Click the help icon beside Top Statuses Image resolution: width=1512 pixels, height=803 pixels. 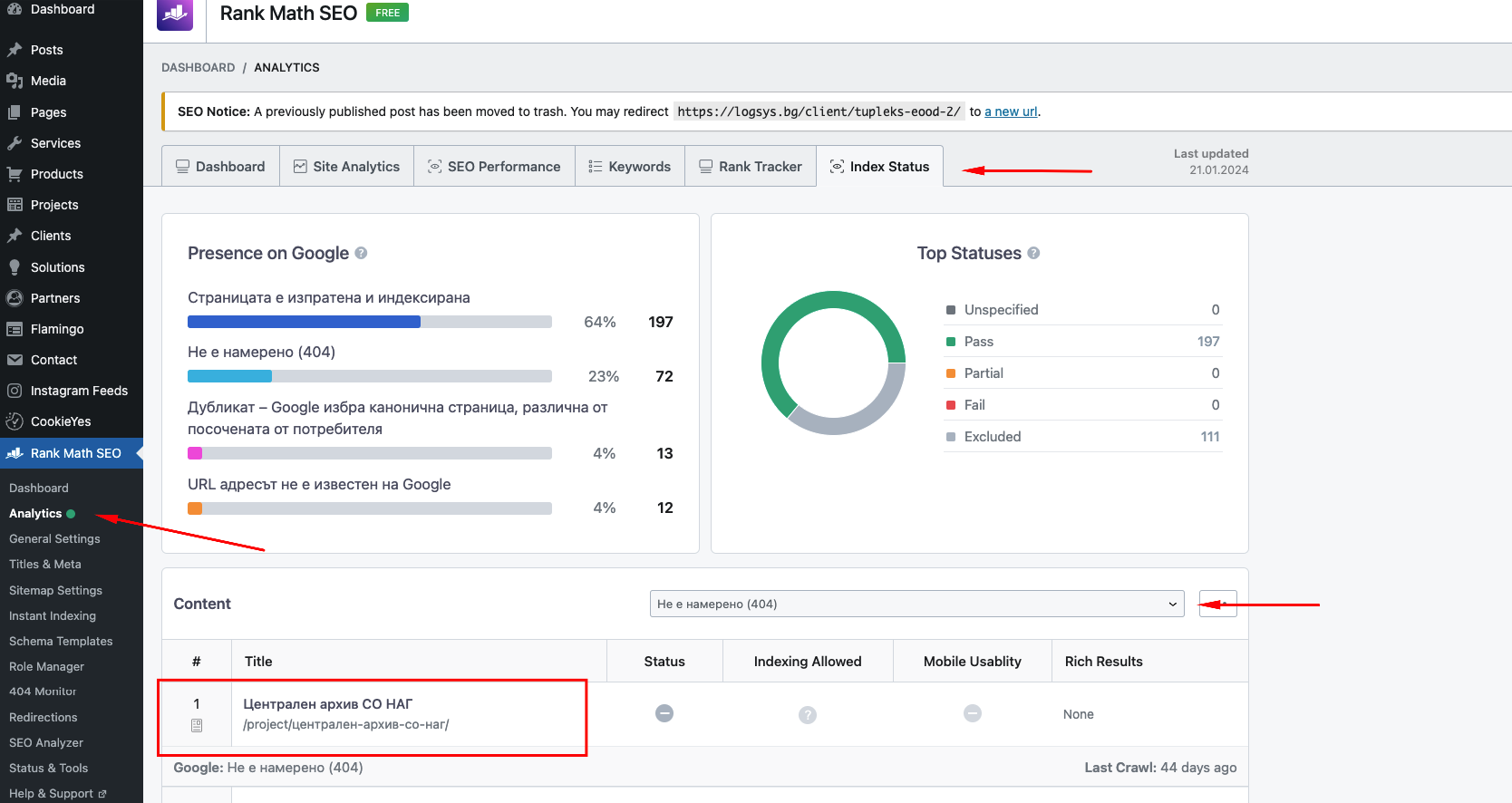(1033, 254)
